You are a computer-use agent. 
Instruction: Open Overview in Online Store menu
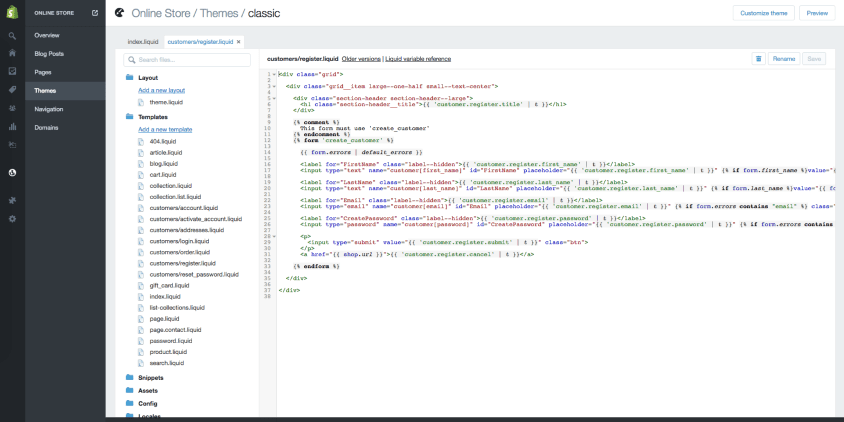(47, 36)
